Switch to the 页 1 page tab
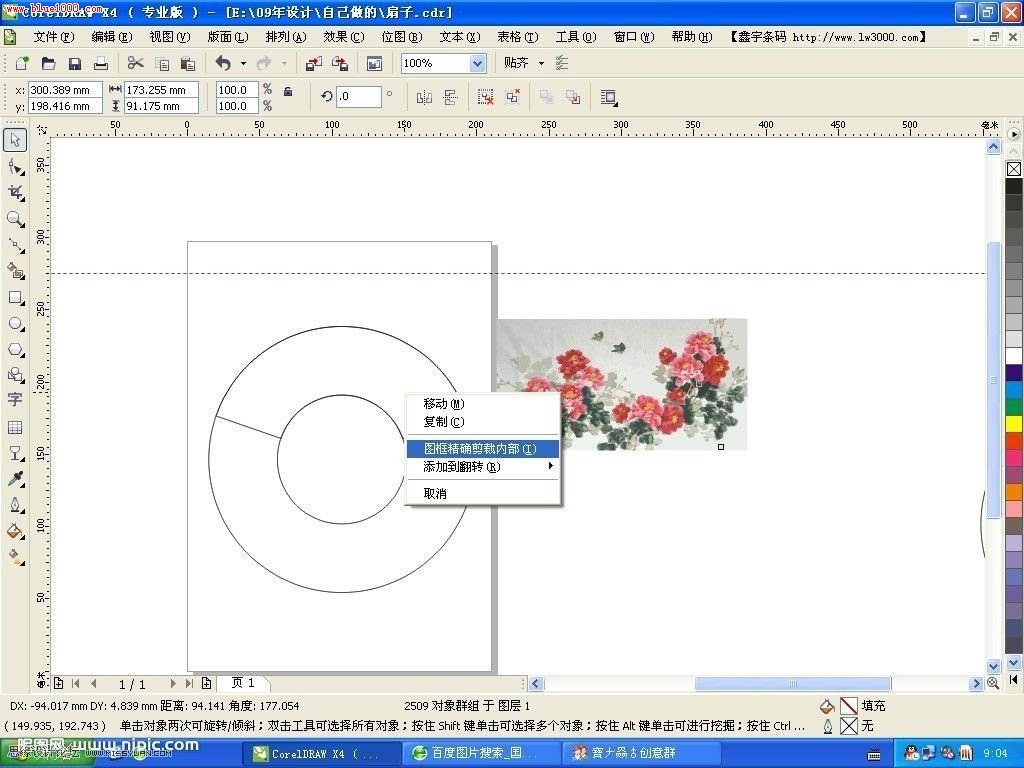1024x768 pixels. 243,683
